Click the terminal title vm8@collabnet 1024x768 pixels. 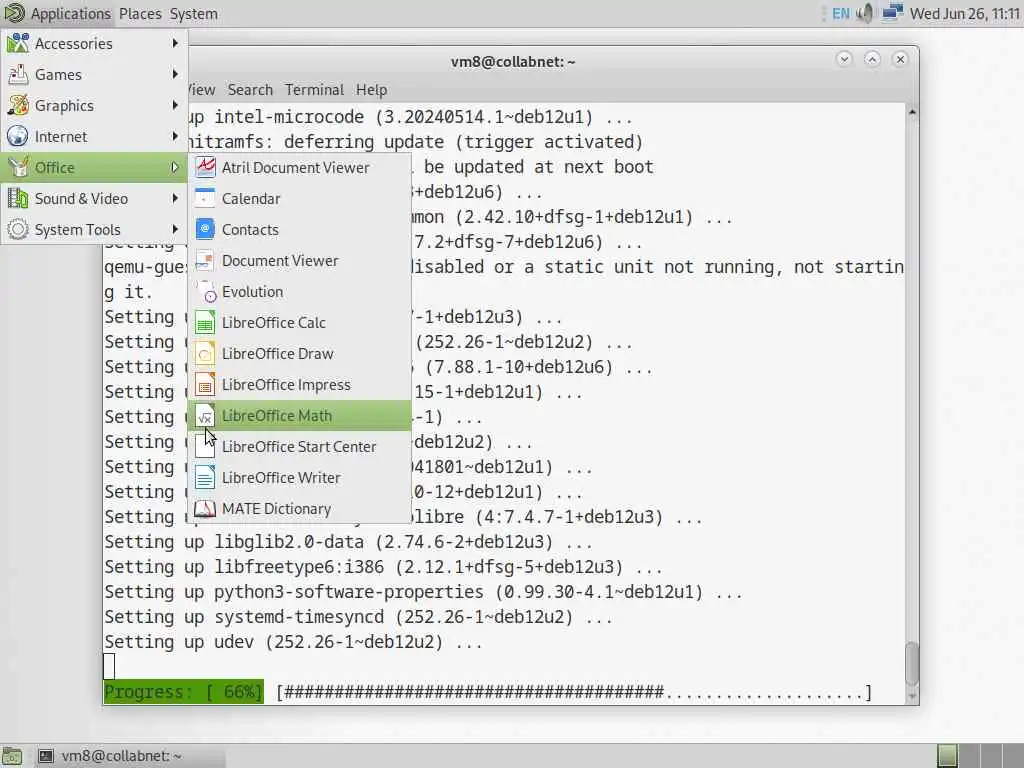513,61
